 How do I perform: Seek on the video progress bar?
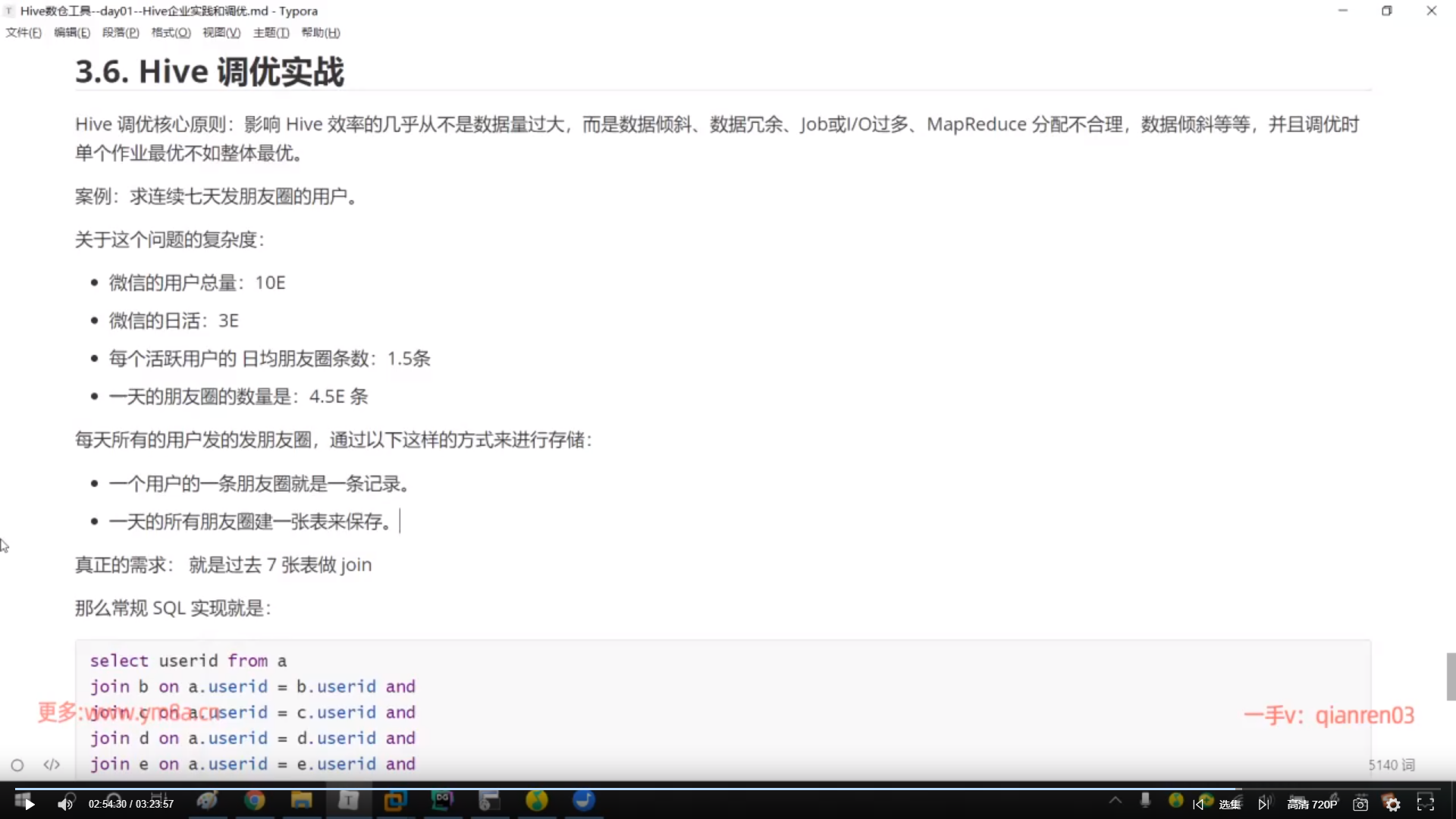pos(728,789)
